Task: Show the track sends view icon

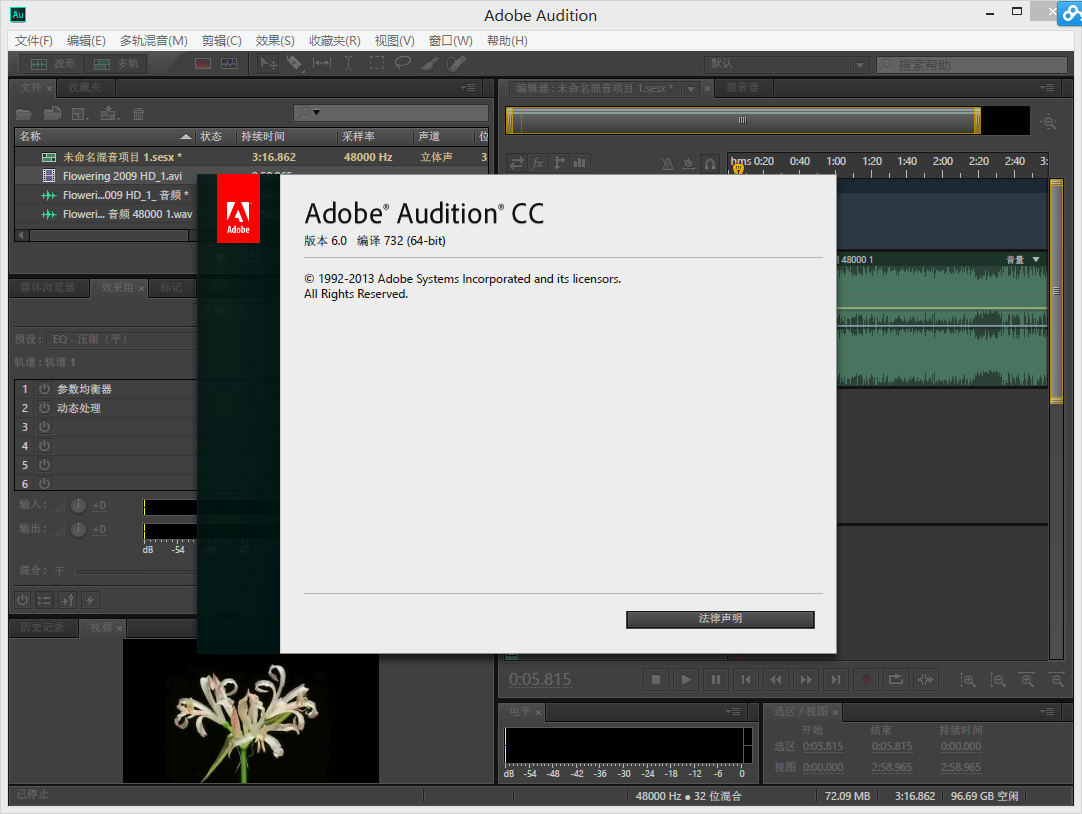Action: coord(559,163)
